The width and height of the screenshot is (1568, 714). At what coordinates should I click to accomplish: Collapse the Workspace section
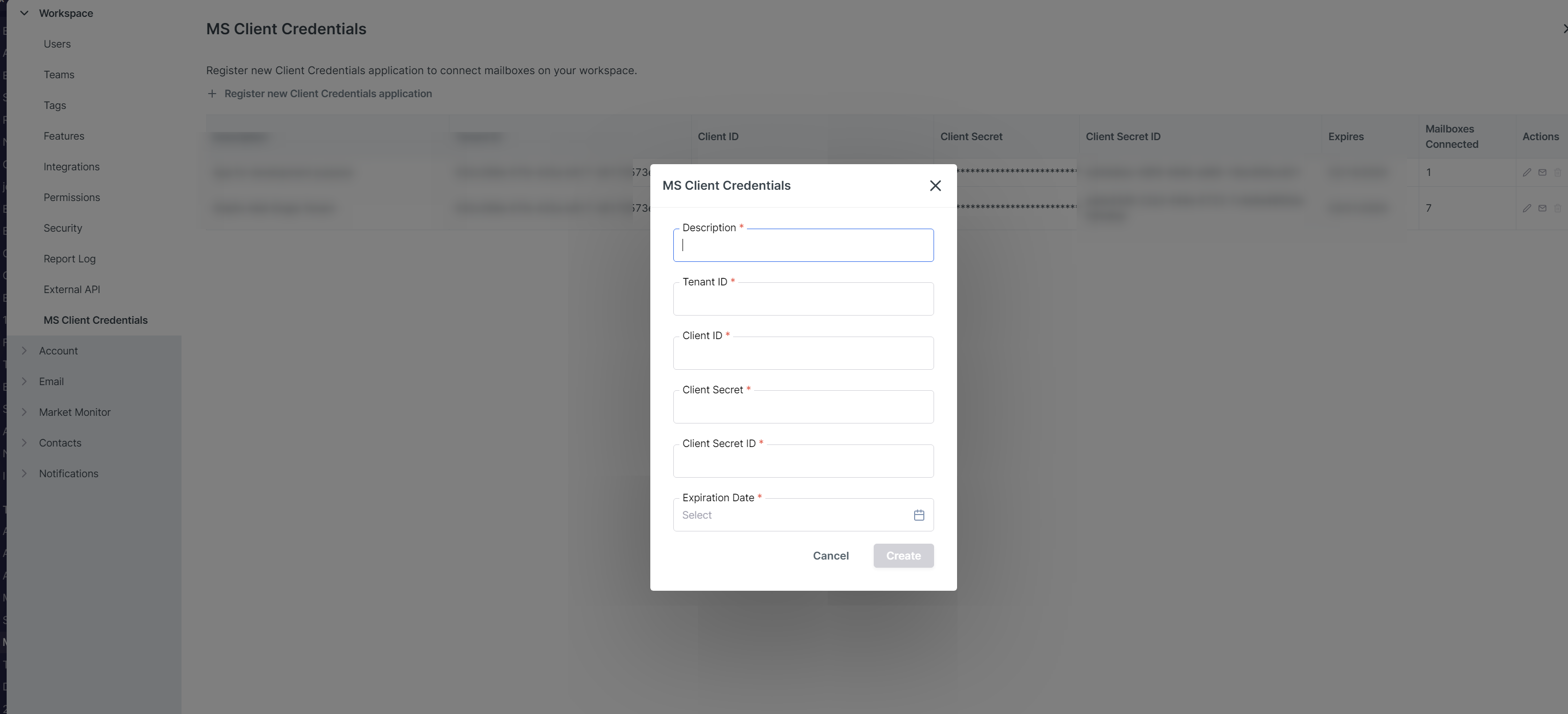pos(25,13)
